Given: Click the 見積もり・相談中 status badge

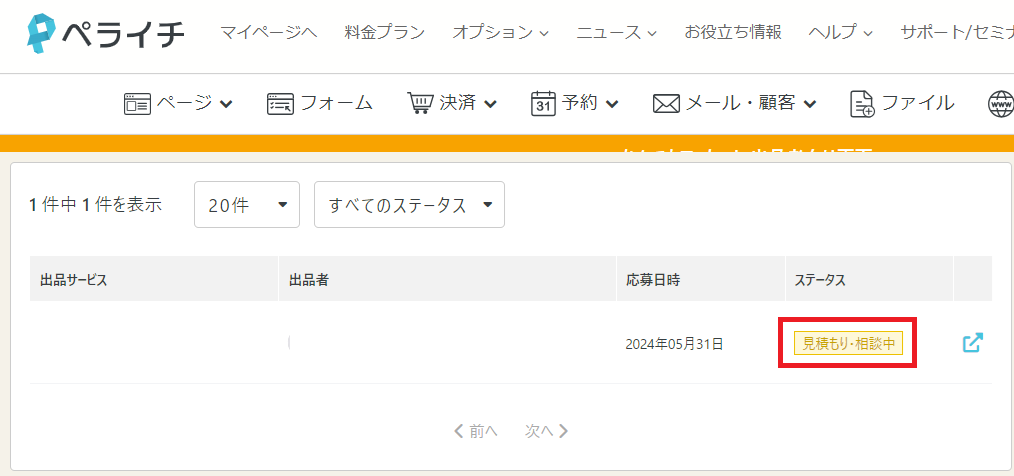Looking at the screenshot, I should click(848, 344).
